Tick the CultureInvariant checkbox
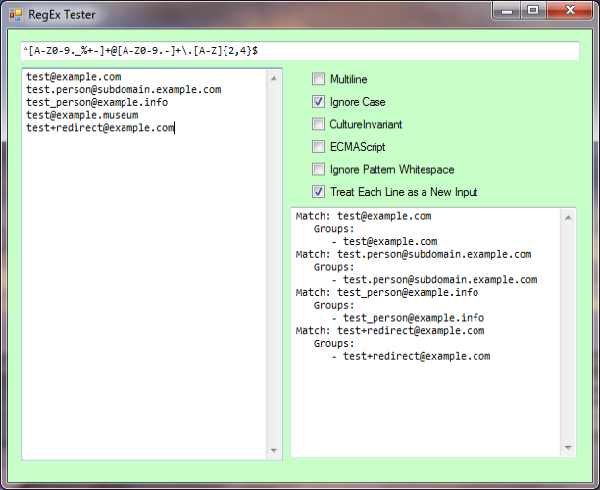 pyautogui.click(x=319, y=125)
